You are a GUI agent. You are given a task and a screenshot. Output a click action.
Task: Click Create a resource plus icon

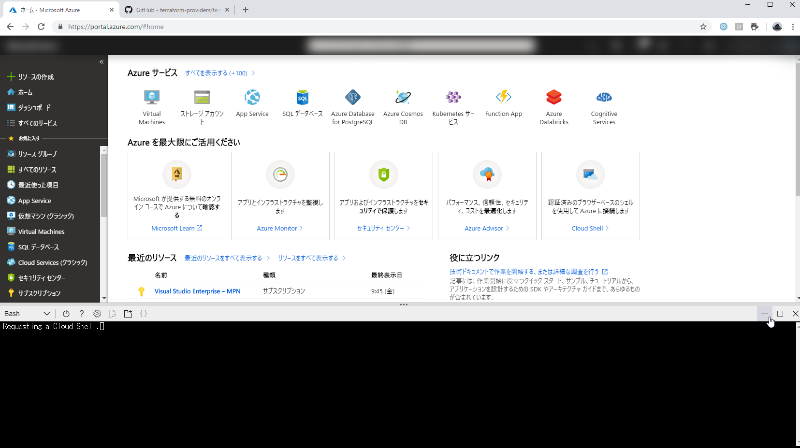11,77
